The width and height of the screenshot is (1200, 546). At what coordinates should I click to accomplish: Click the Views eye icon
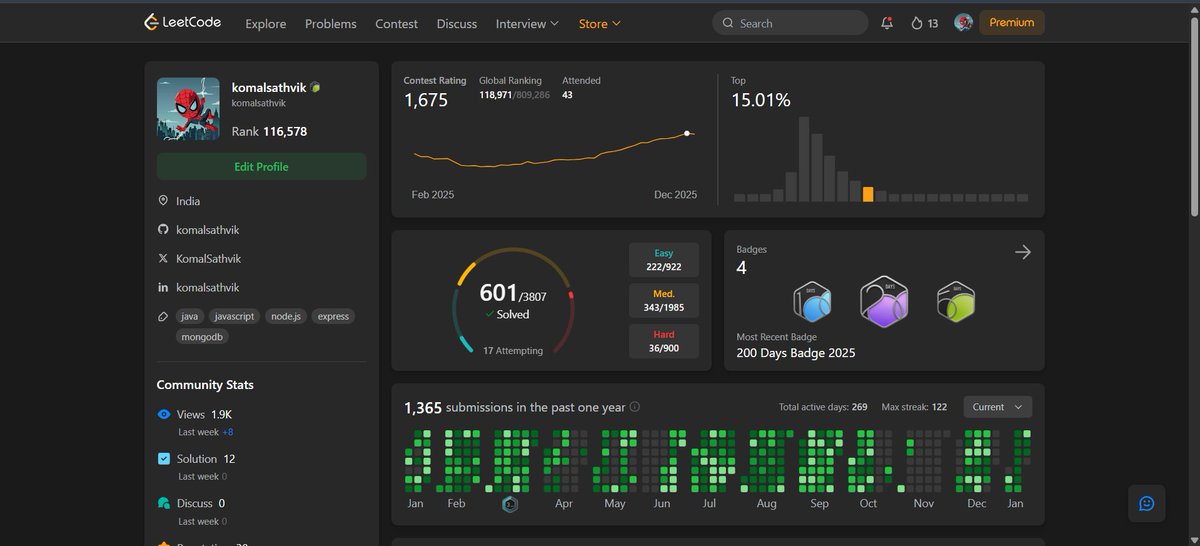tap(164, 414)
